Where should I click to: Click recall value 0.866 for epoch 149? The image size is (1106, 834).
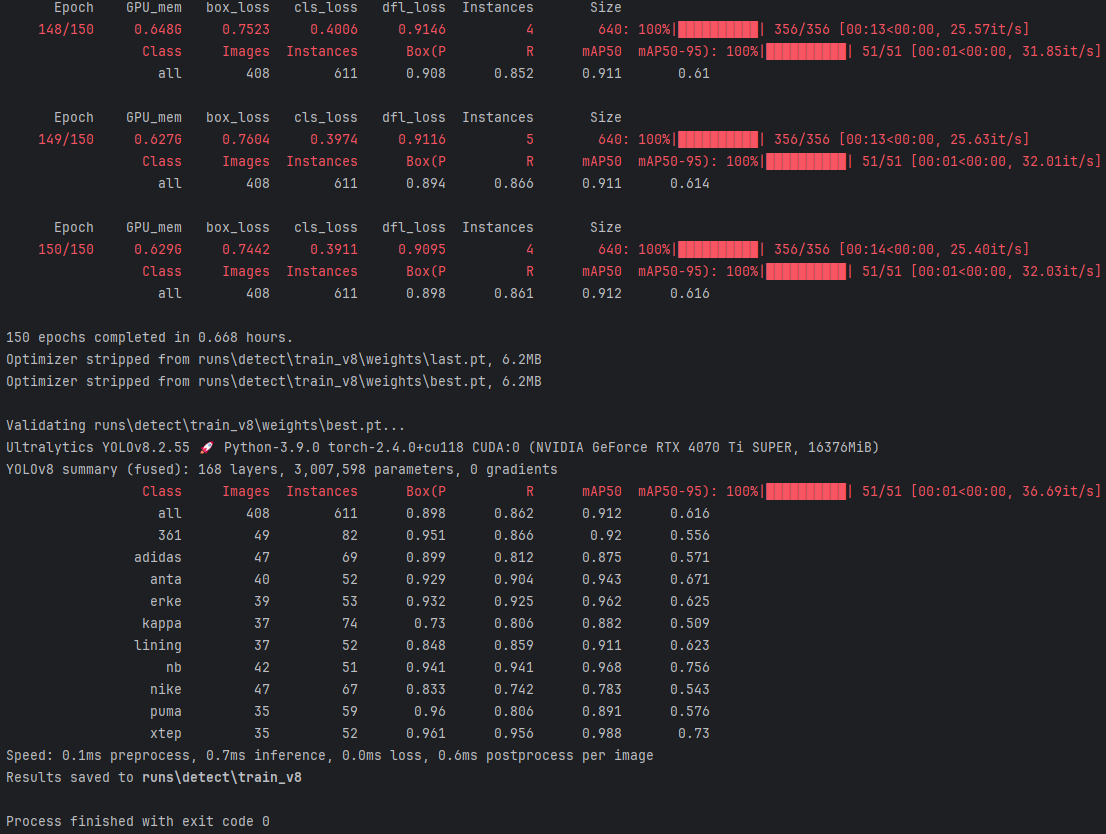coord(514,183)
